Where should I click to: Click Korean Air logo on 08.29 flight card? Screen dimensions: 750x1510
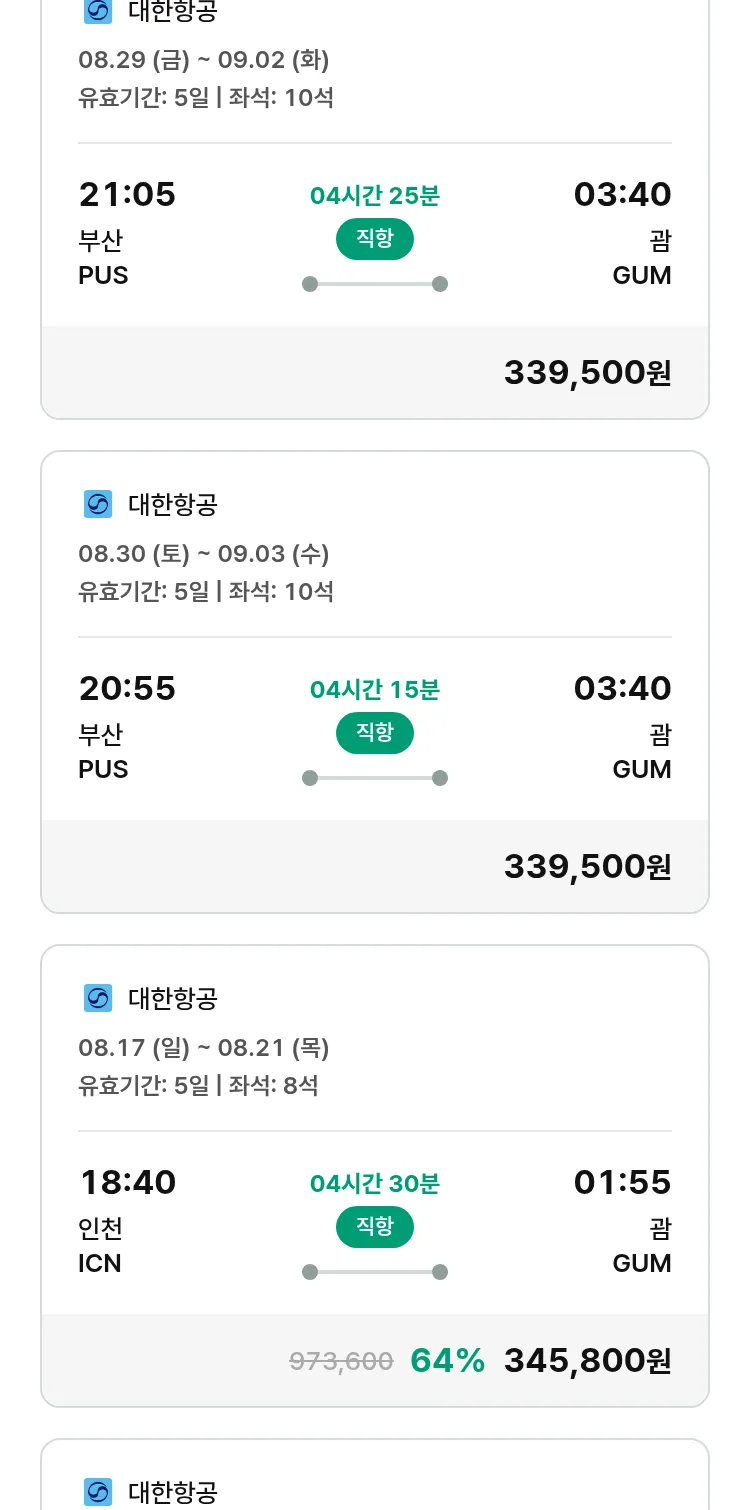[x=97, y=11]
